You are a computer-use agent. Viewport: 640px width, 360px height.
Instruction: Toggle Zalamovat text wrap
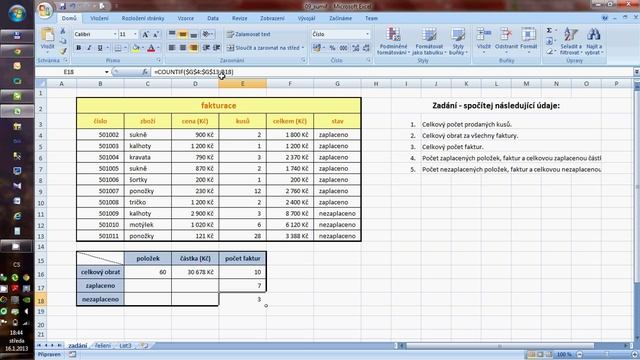point(249,34)
